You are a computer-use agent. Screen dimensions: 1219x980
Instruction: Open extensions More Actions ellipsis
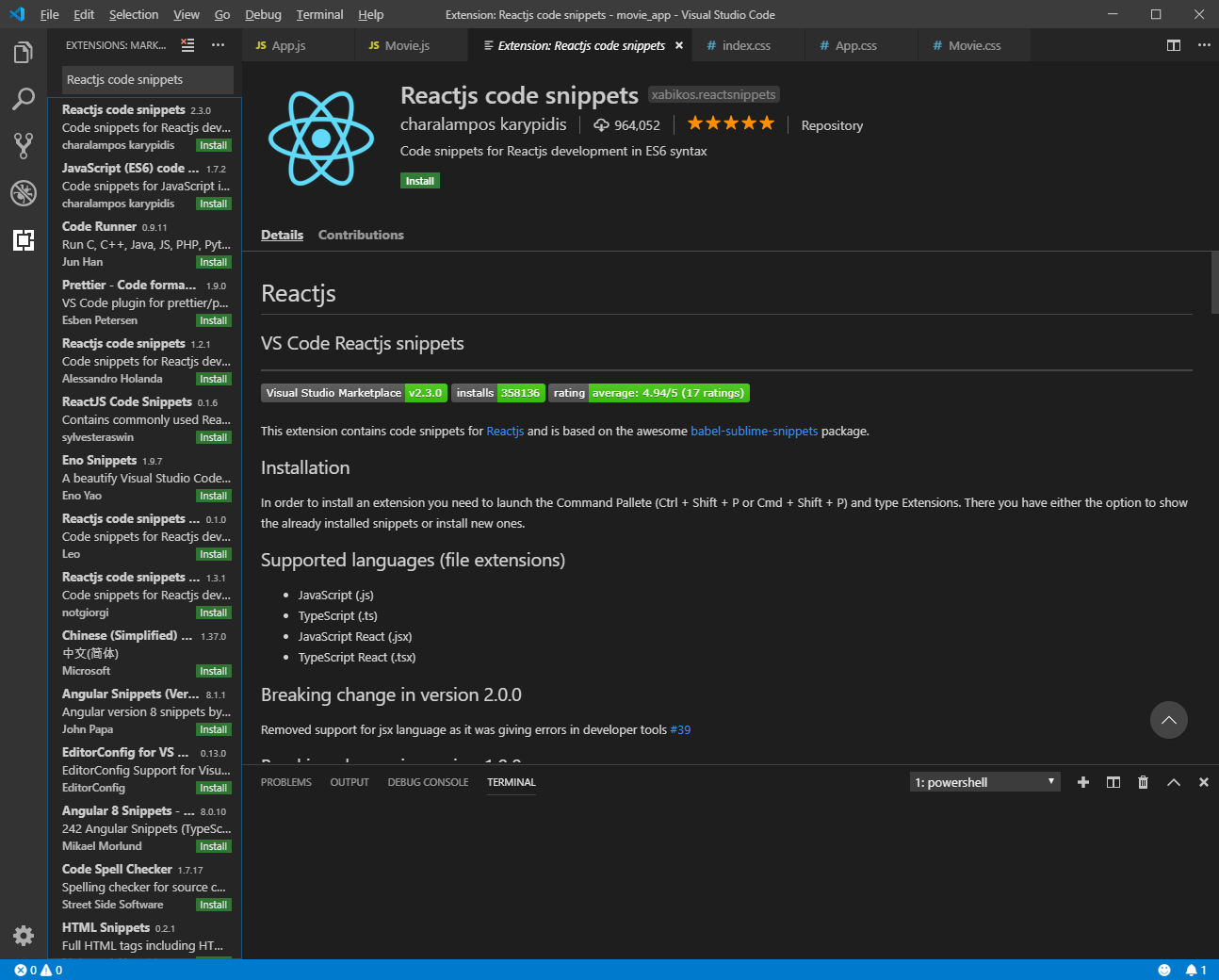pyautogui.click(x=219, y=45)
